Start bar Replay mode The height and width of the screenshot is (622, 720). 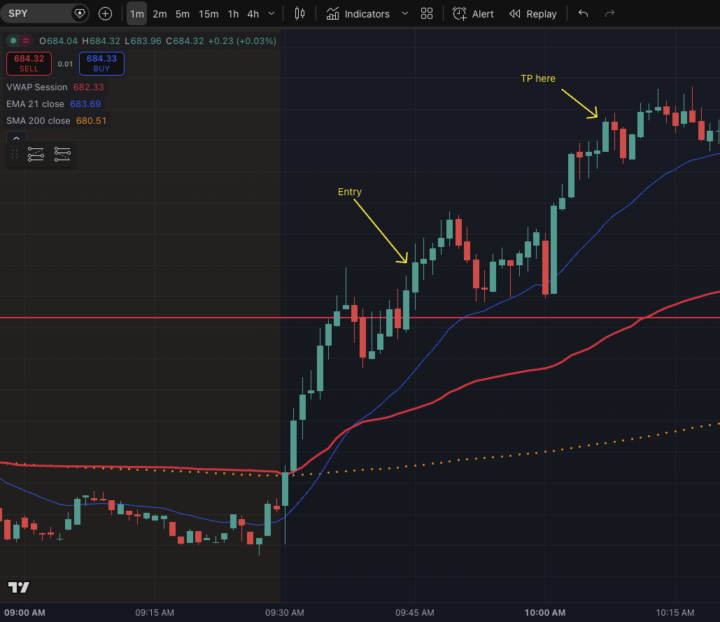pos(533,14)
